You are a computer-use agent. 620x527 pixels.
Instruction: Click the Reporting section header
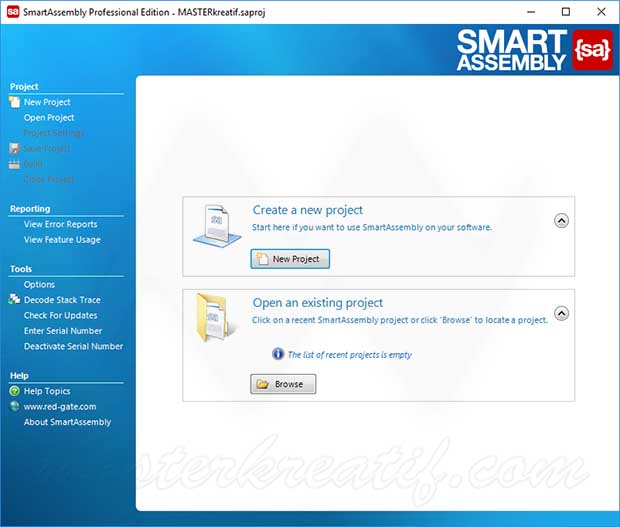point(30,209)
